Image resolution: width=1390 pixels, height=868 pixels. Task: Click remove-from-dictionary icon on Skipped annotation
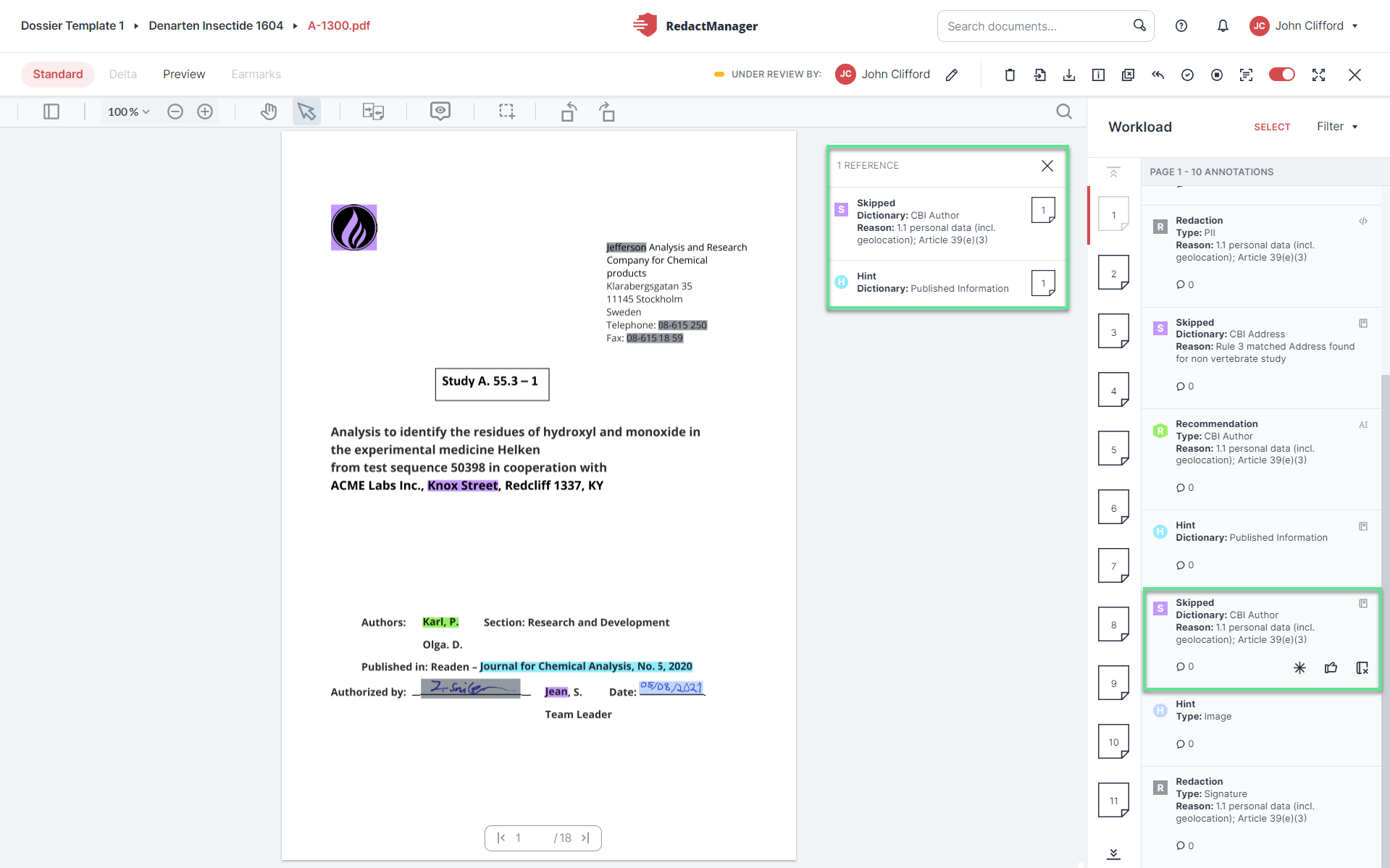tap(1362, 667)
